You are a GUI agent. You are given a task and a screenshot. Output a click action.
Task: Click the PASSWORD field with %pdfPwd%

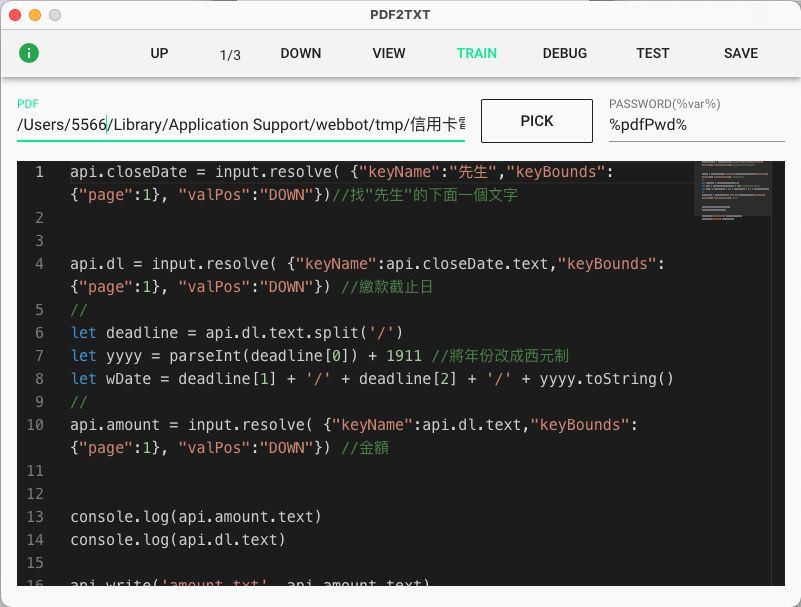pos(696,125)
